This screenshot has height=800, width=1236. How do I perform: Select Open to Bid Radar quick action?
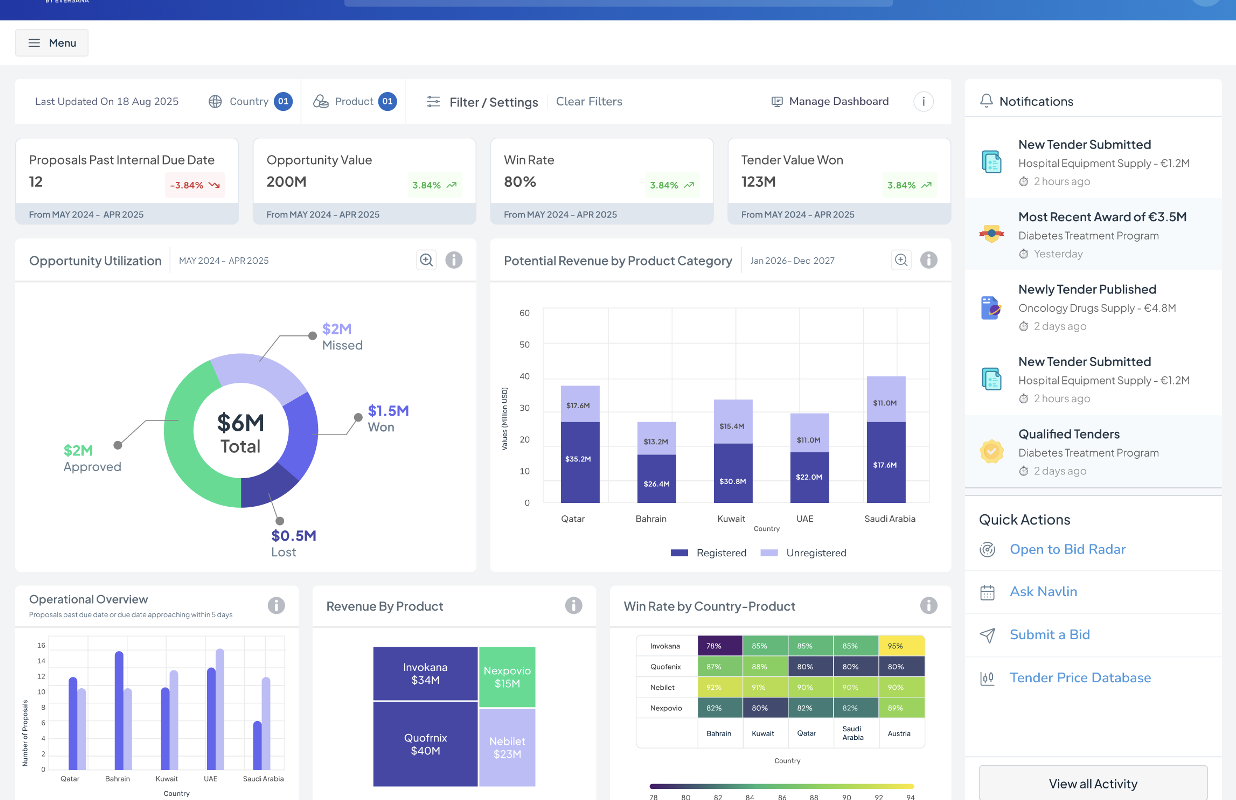1067,549
